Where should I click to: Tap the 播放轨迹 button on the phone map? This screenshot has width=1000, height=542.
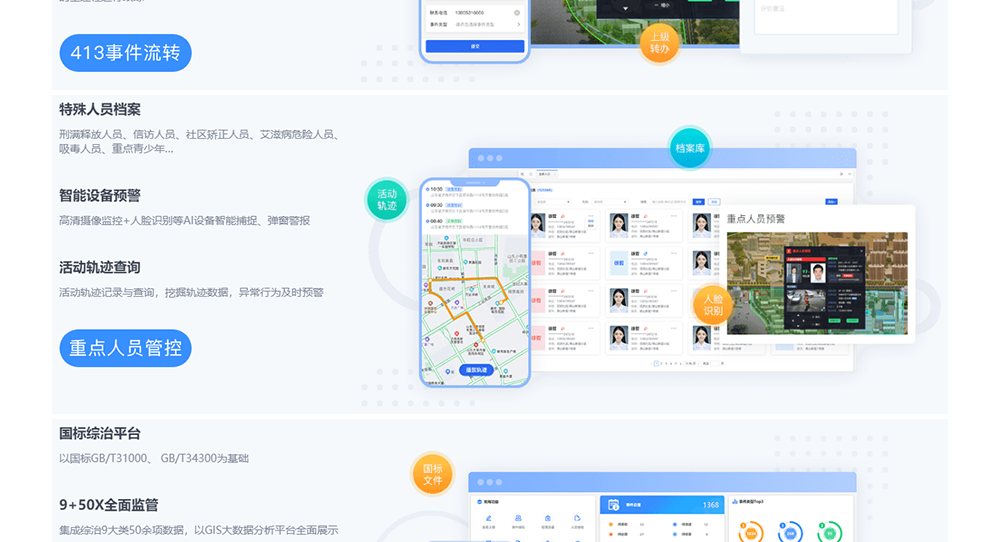(x=476, y=370)
